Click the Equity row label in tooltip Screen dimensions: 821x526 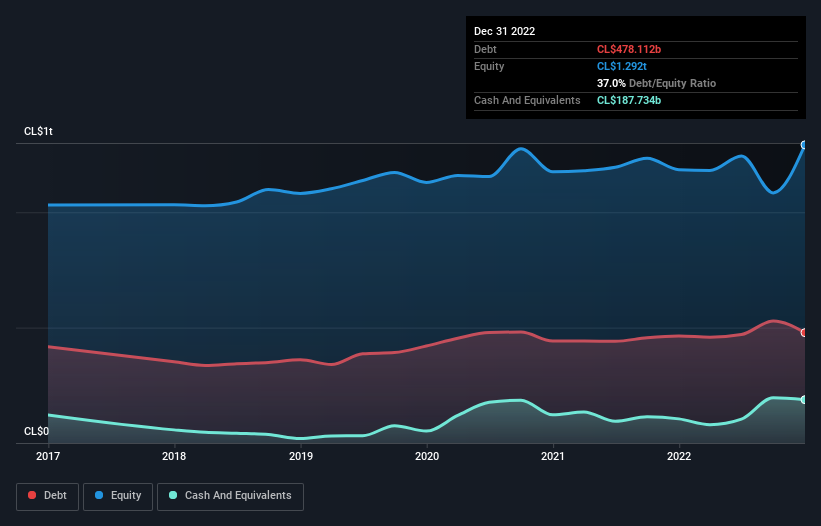point(489,66)
